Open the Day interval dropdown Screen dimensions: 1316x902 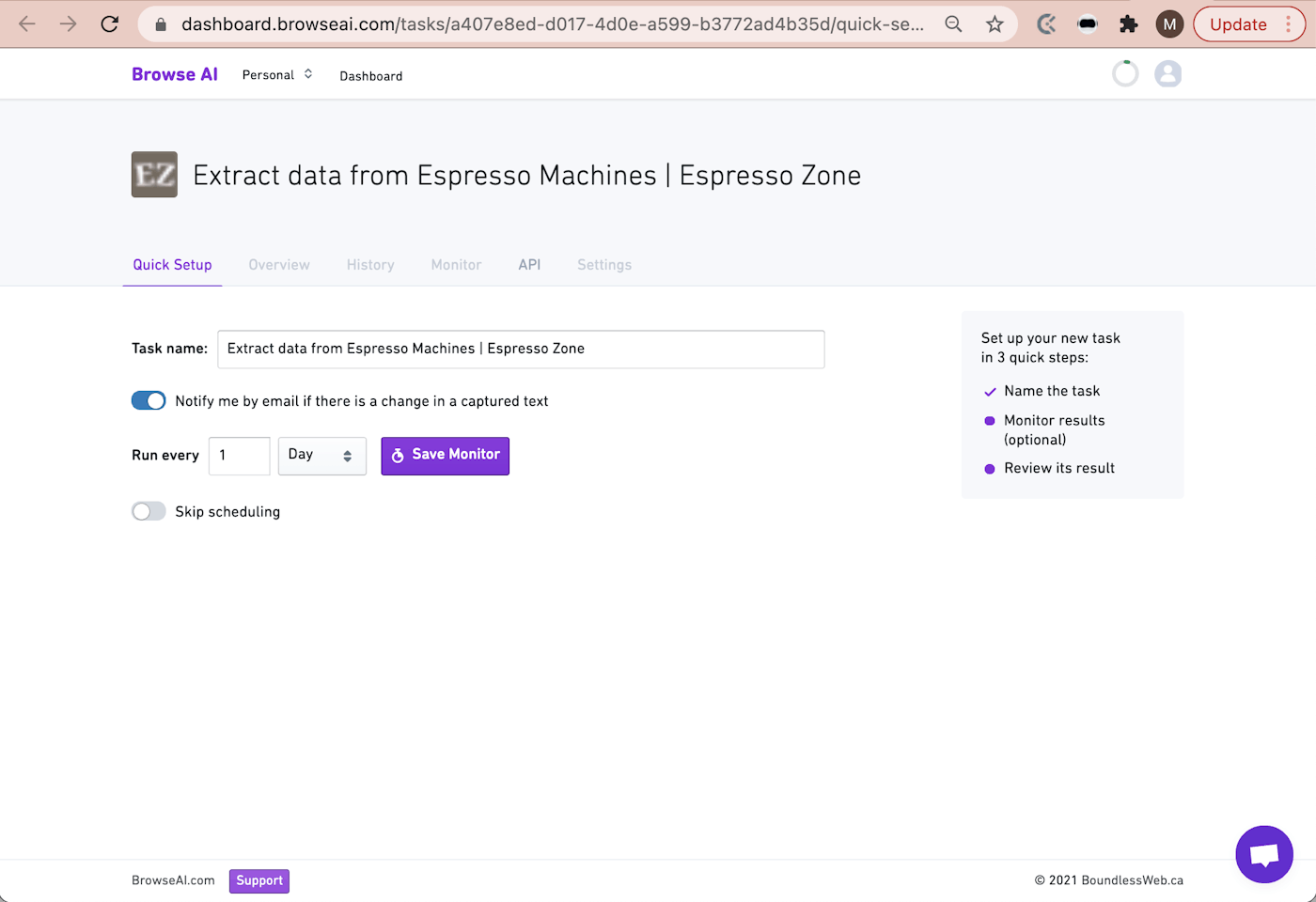322,456
